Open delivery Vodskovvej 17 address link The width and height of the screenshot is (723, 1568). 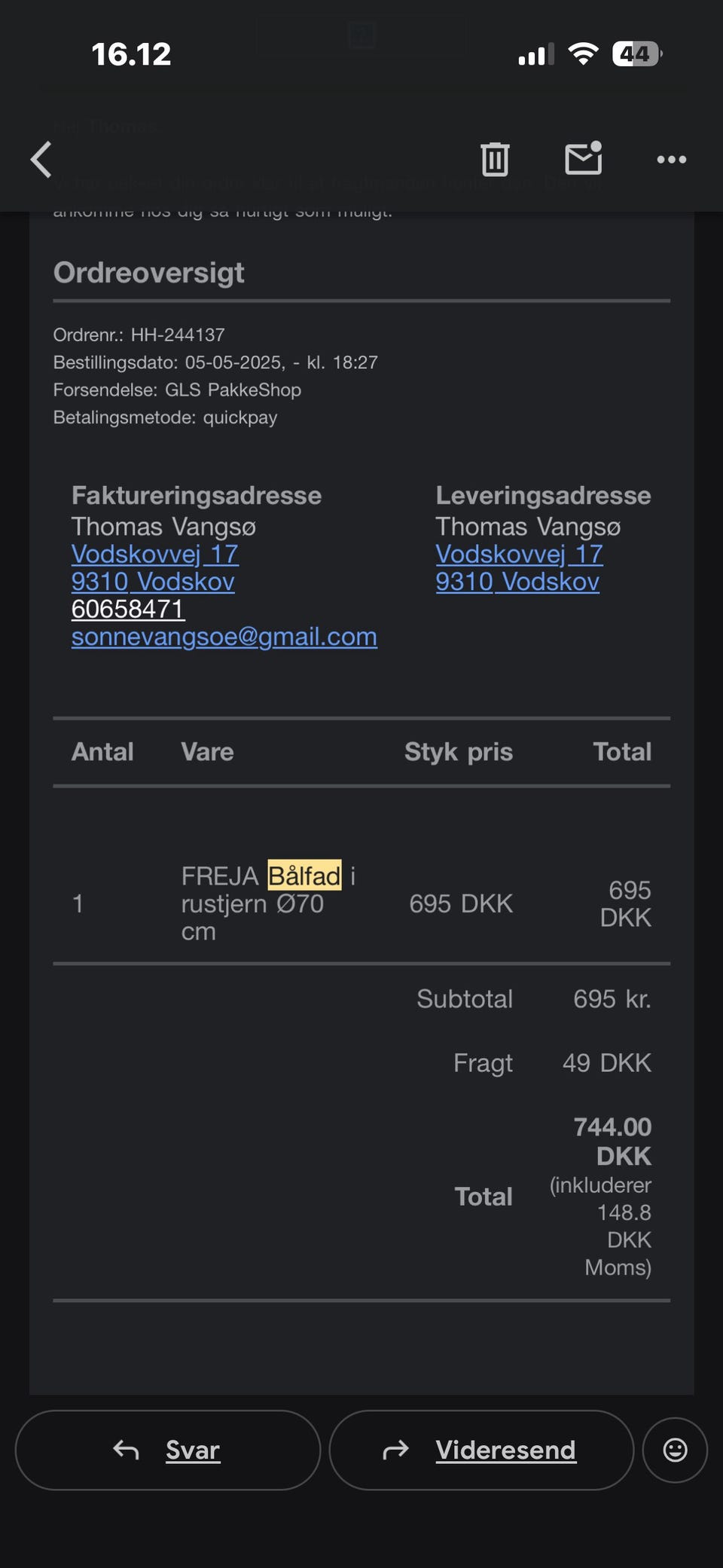[x=519, y=555]
